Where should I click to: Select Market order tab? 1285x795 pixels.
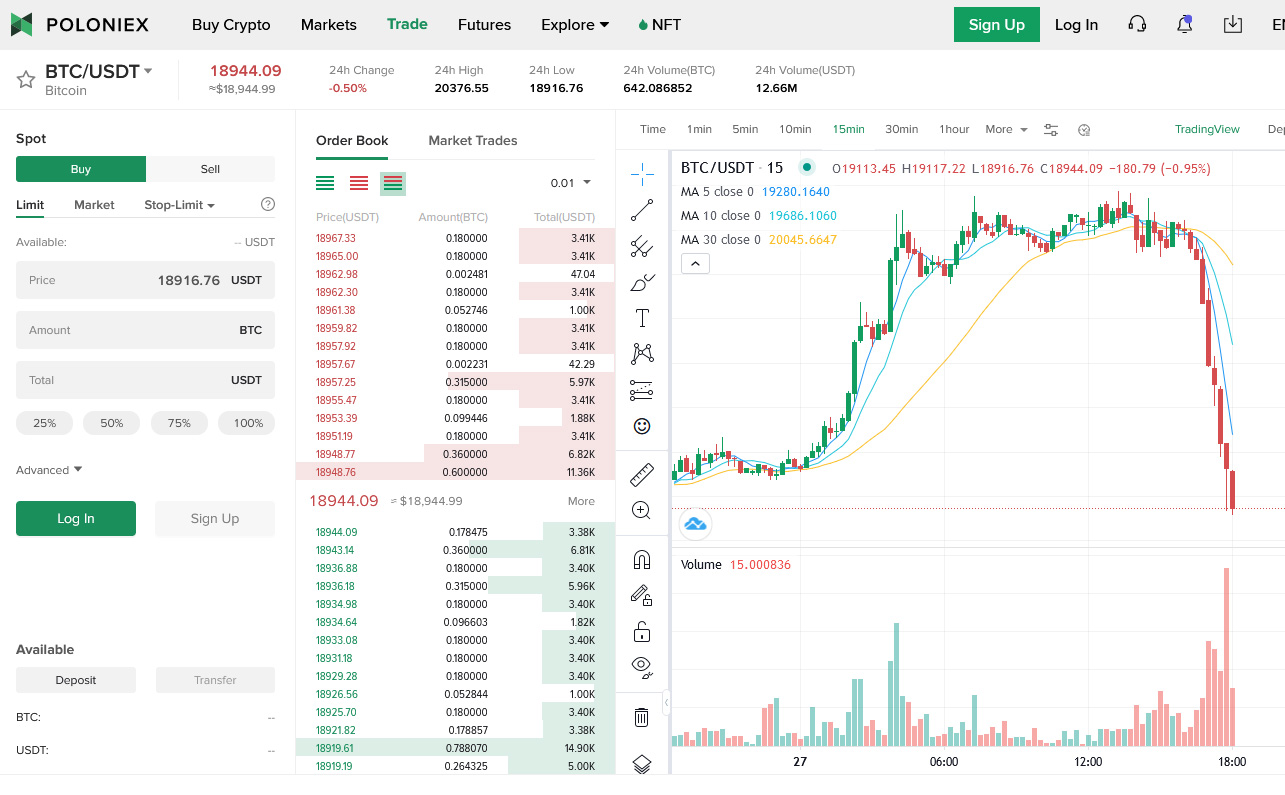(94, 205)
